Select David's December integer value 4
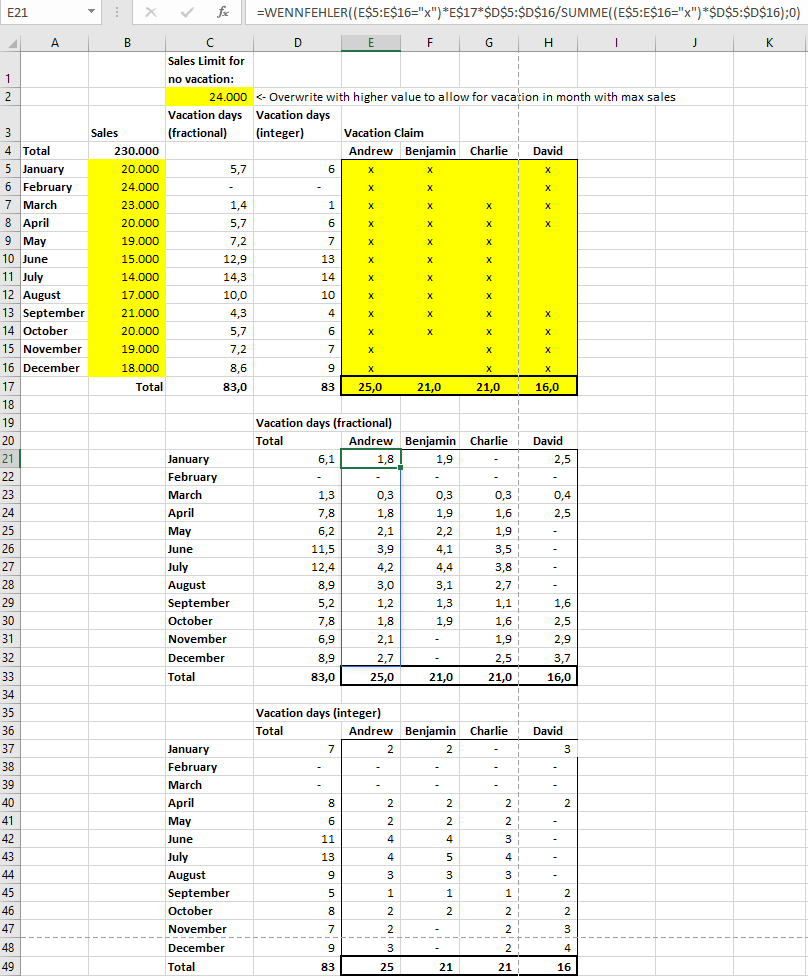The image size is (808, 976). [548, 948]
